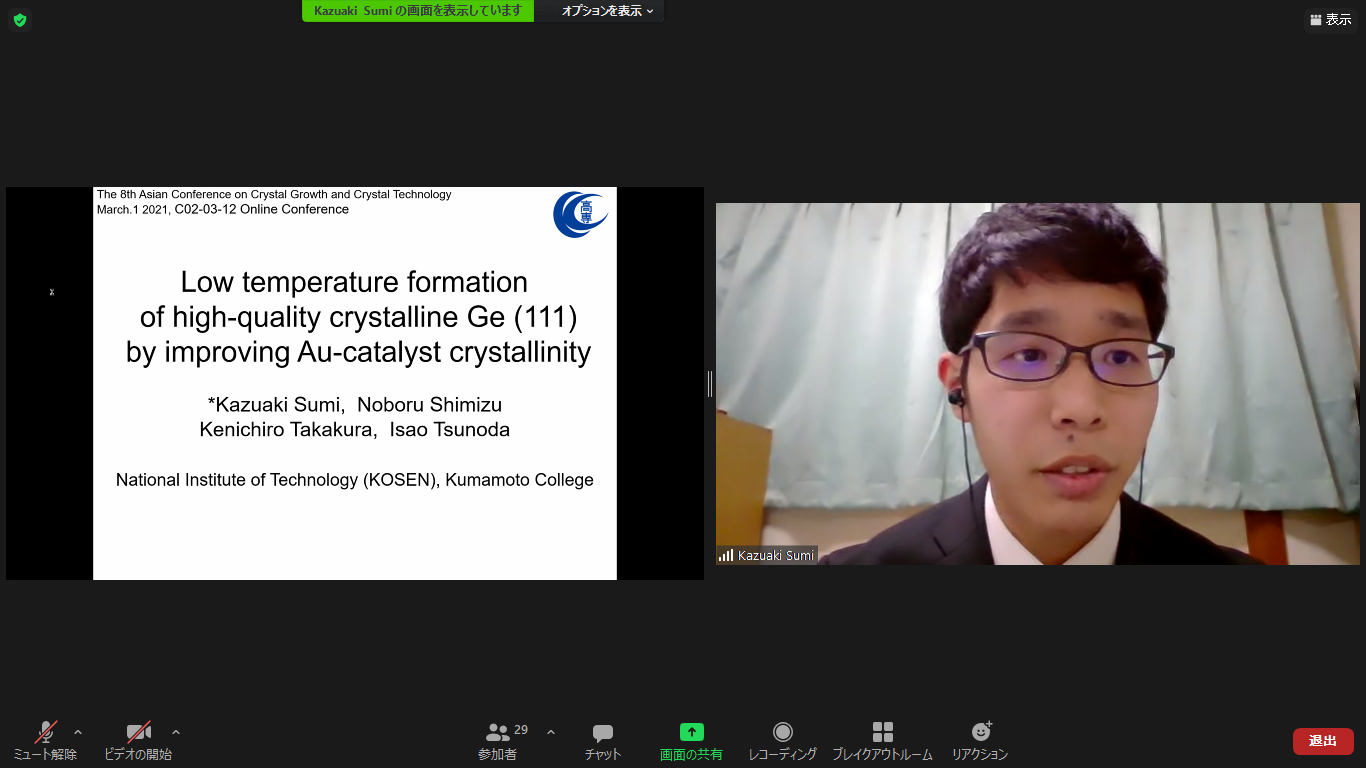Click the green share screen icon

pos(691,732)
